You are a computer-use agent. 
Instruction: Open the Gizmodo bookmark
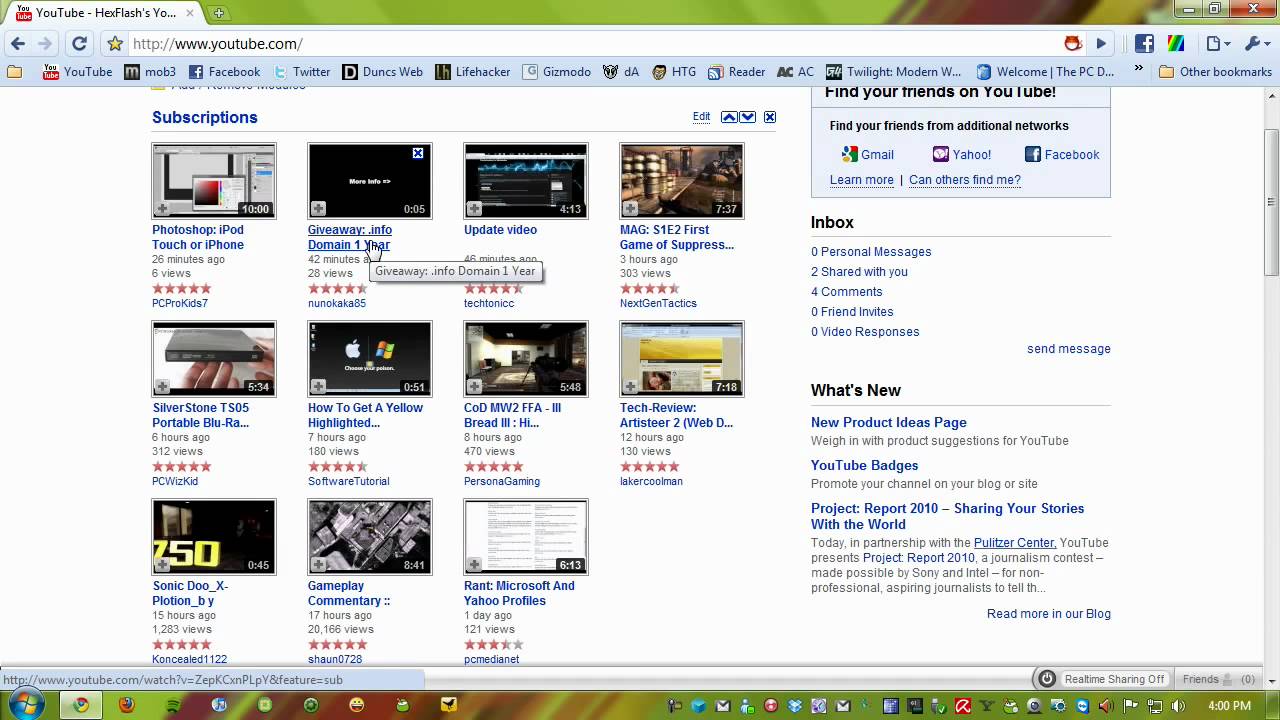tap(557, 72)
